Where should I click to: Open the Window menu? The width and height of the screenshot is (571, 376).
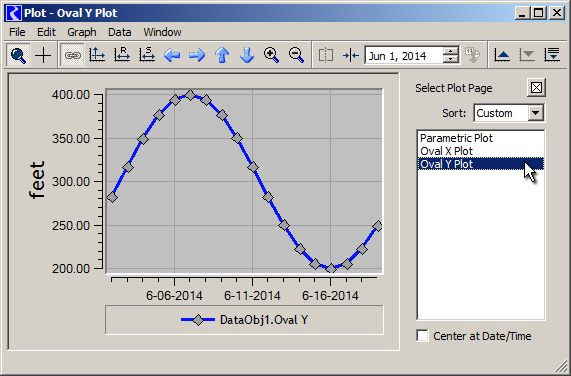pos(162,32)
